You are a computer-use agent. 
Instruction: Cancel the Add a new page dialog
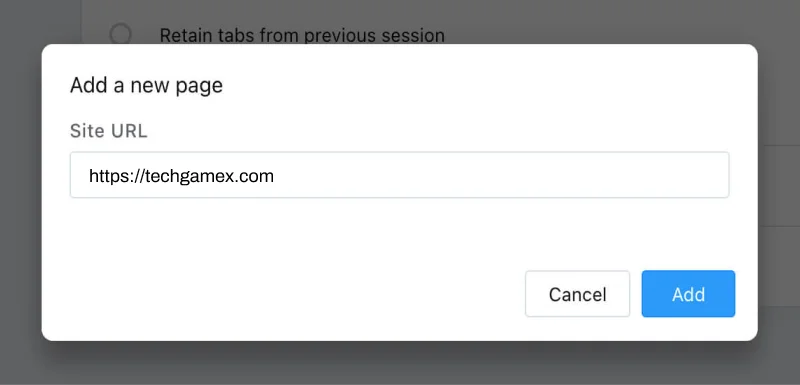pyautogui.click(x=578, y=294)
